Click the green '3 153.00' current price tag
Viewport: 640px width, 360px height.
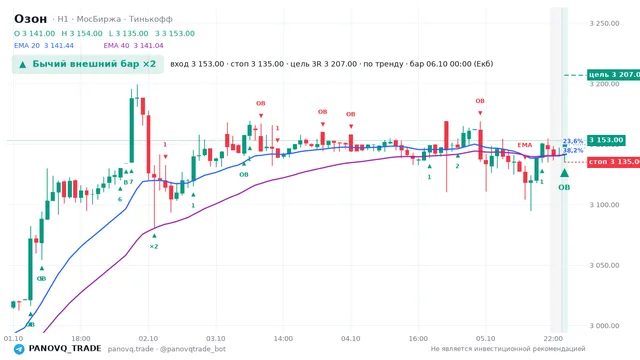pyautogui.click(x=606, y=140)
